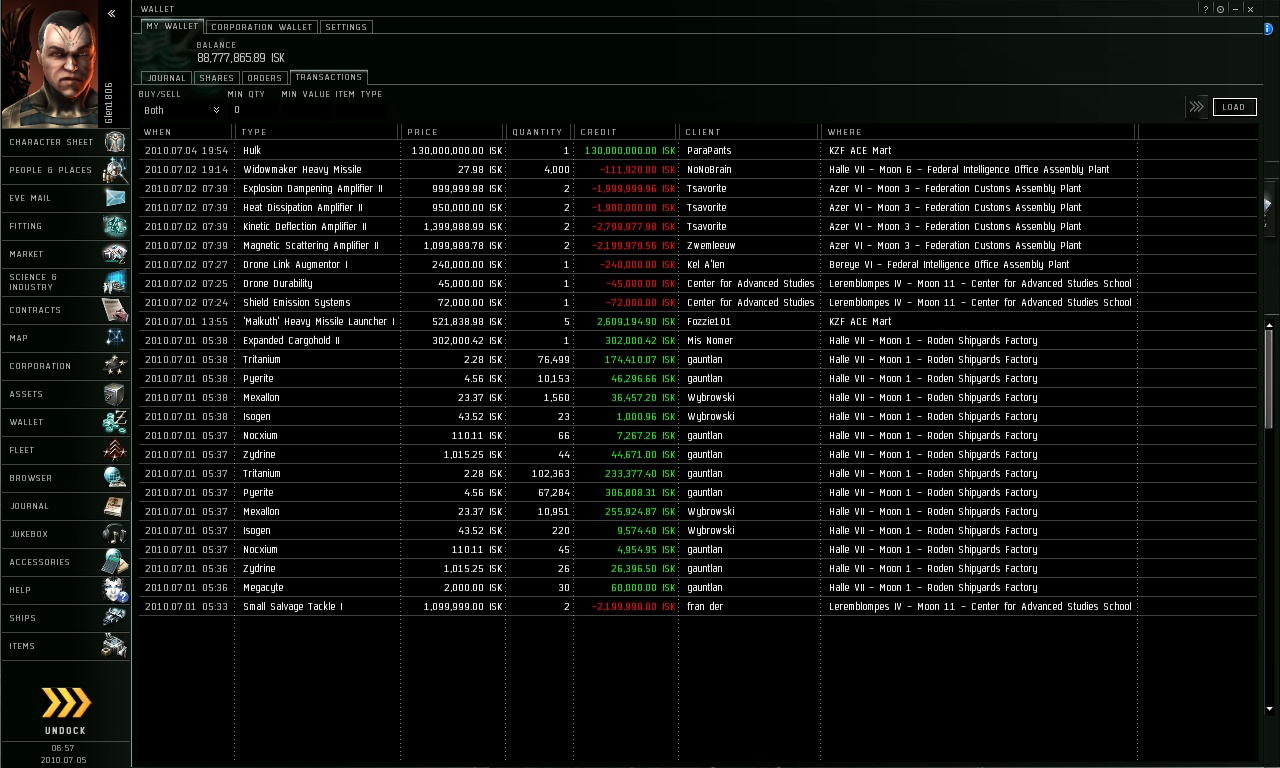Open the Fitting window icon

pyautogui.click(x=115, y=226)
